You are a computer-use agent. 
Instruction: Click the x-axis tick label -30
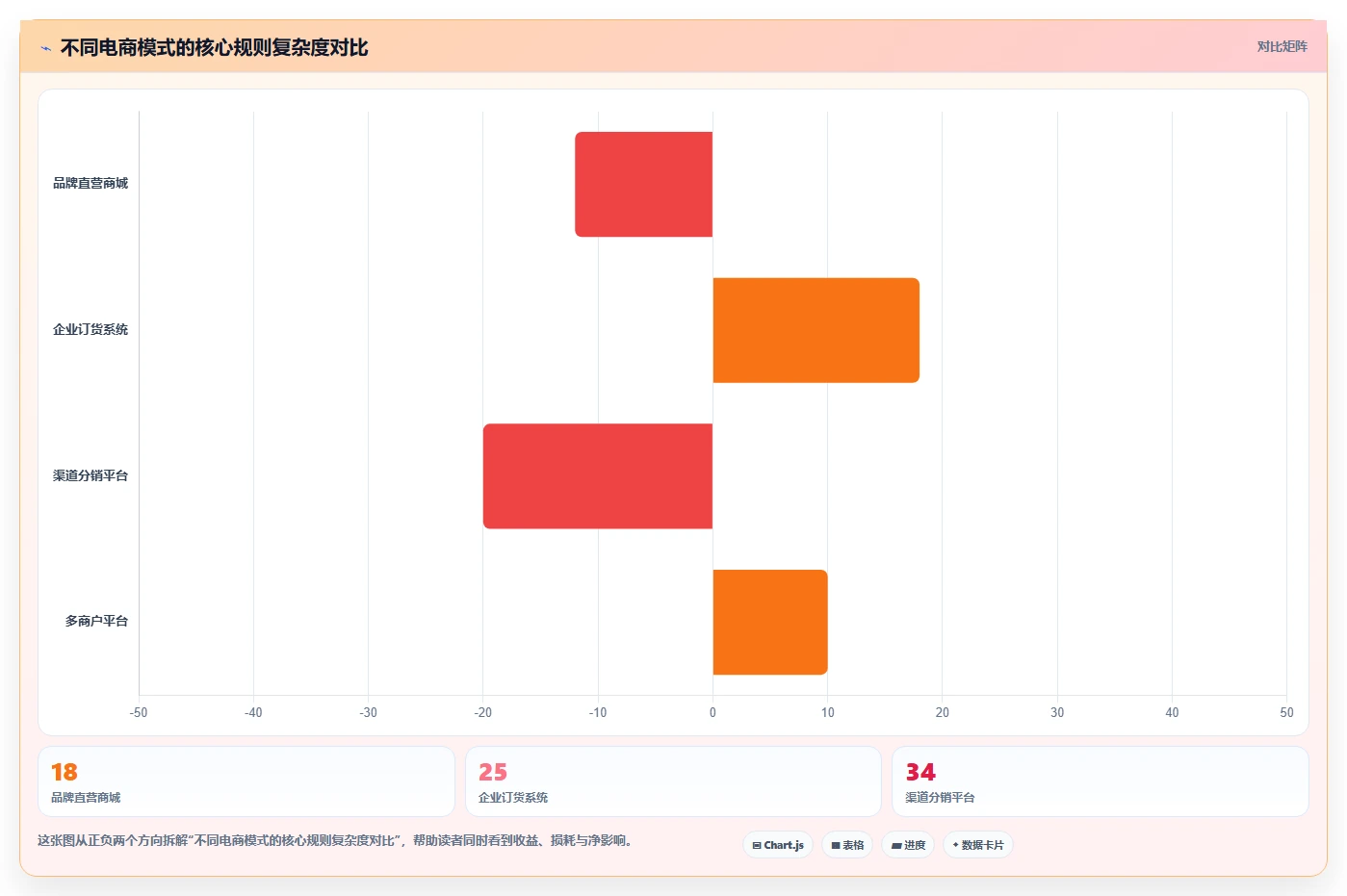(x=368, y=713)
